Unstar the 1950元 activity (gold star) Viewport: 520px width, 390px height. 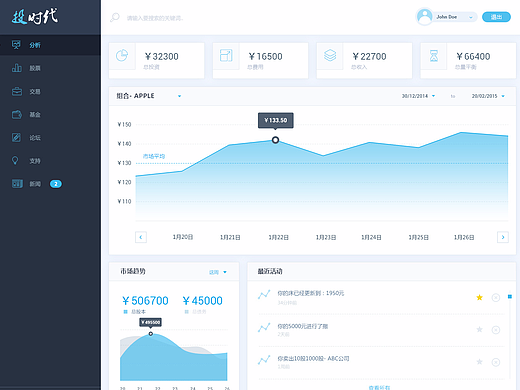click(x=479, y=297)
